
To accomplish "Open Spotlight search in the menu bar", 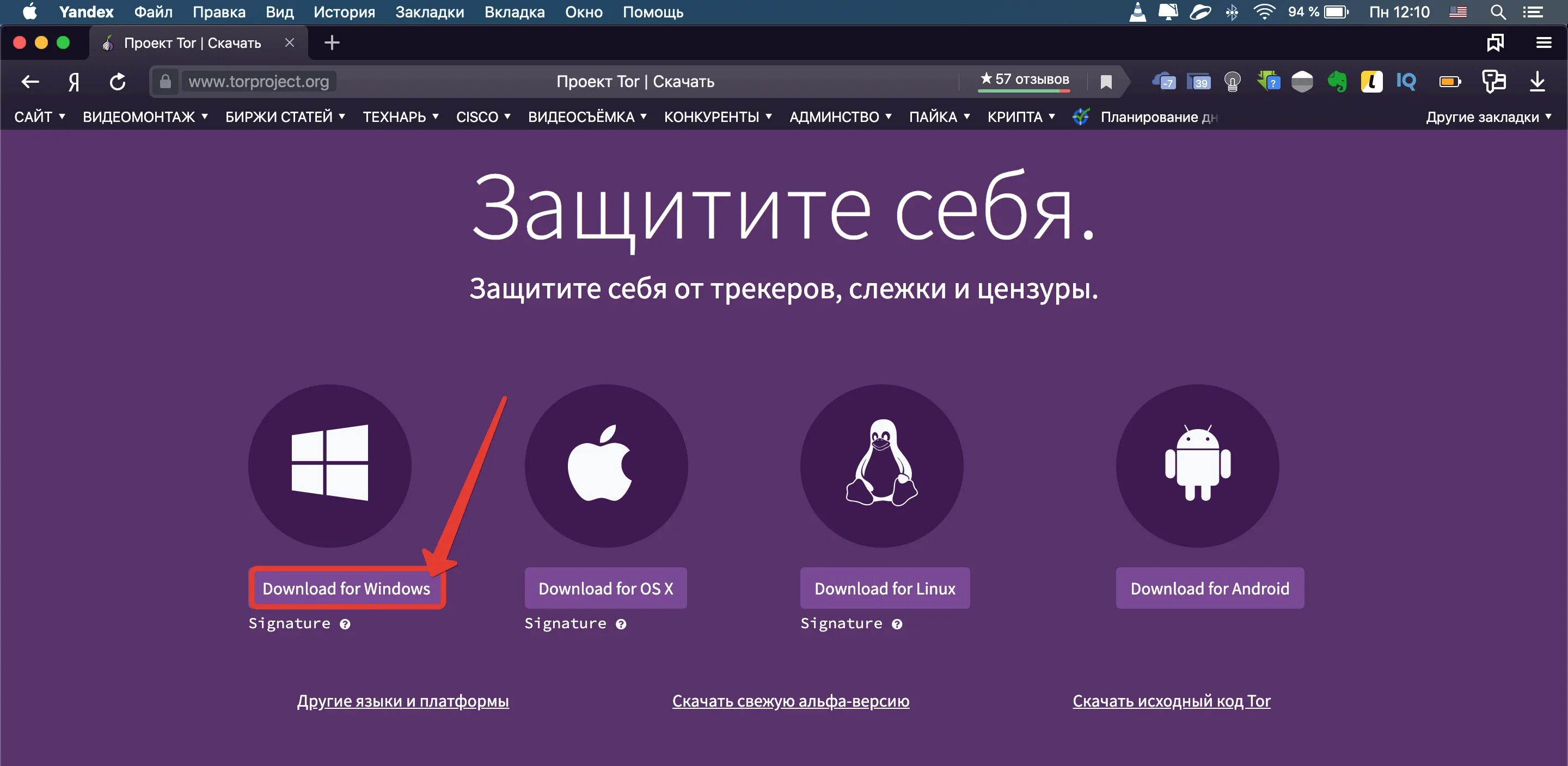I will 1498,12.
